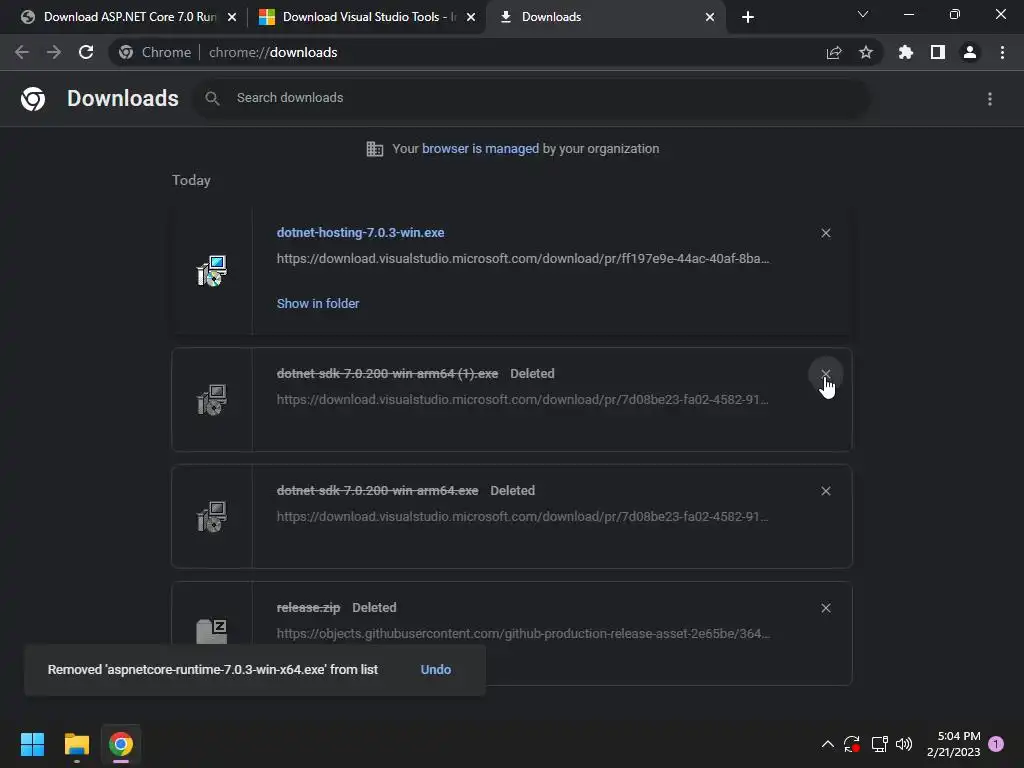Open a new tab
The image size is (1024, 768).
[748, 17]
